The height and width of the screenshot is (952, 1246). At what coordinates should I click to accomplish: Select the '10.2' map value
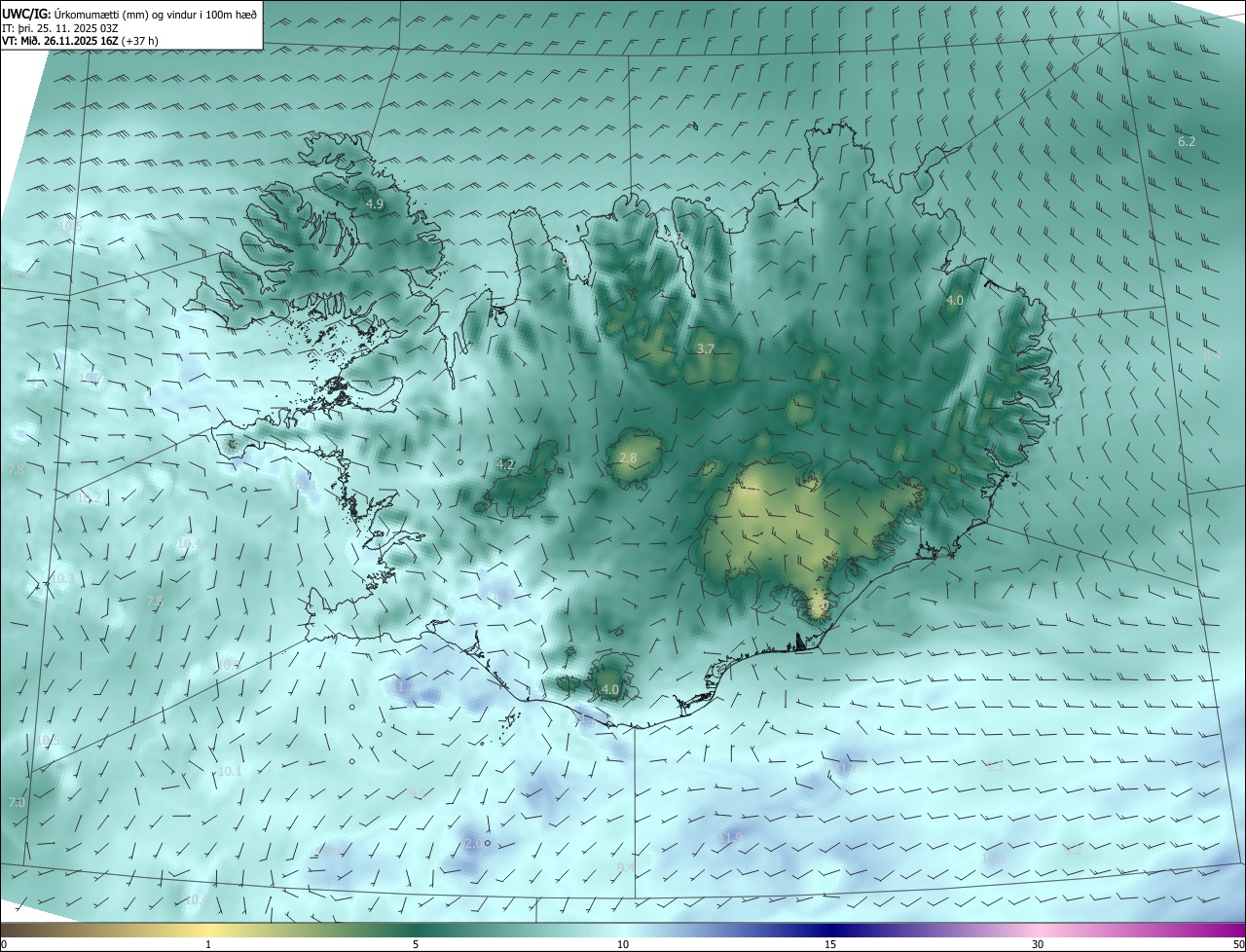click(x=89, y=498)
